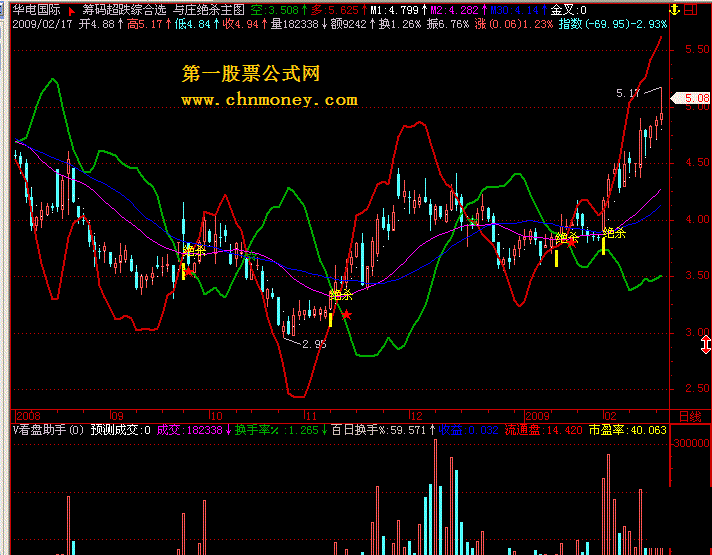Click the 300000 volume axis label
This screenshot has height=555, width=712.
(691, 443)
